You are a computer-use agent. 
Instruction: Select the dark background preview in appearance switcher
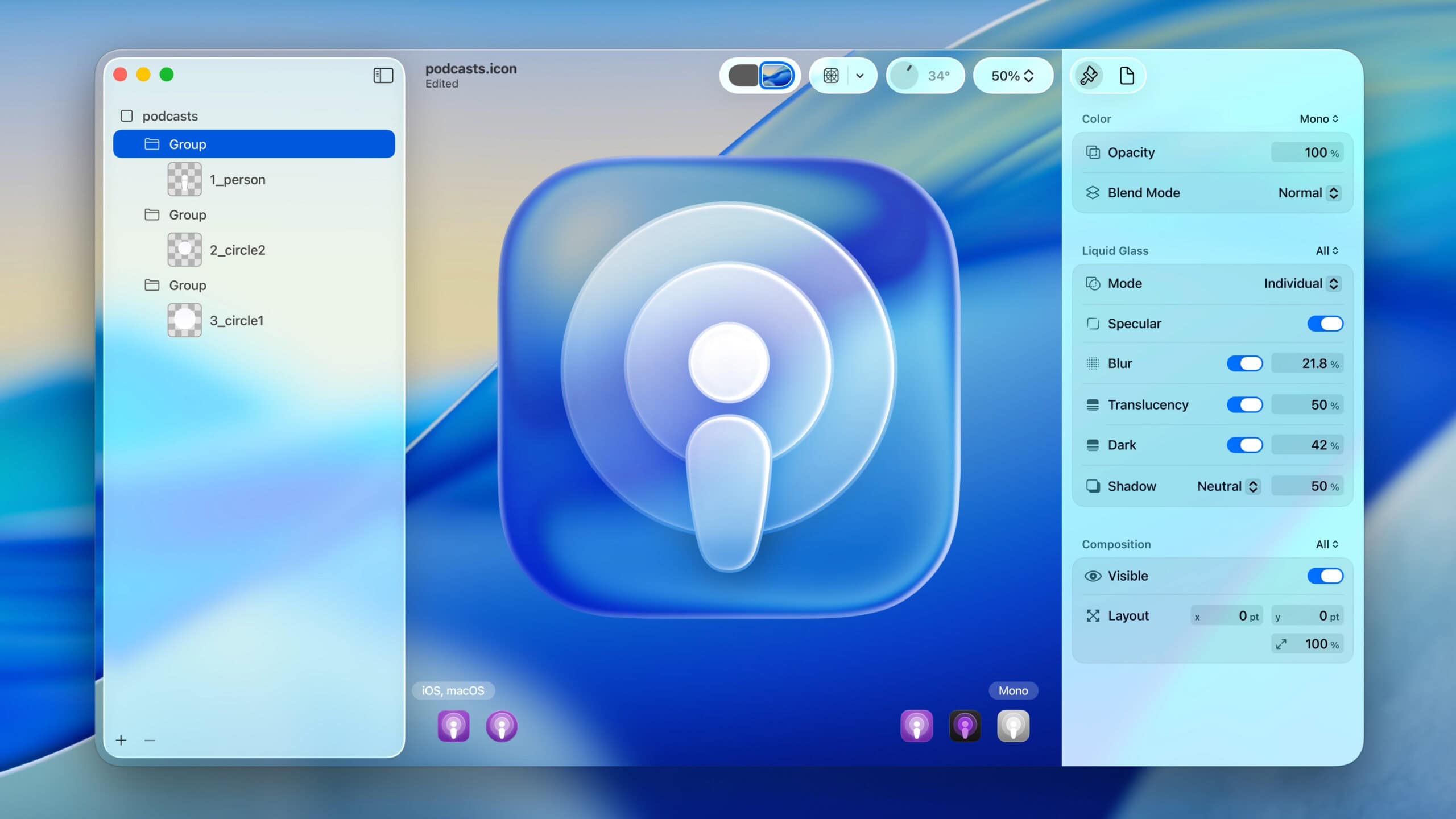(x=742, y=75)
